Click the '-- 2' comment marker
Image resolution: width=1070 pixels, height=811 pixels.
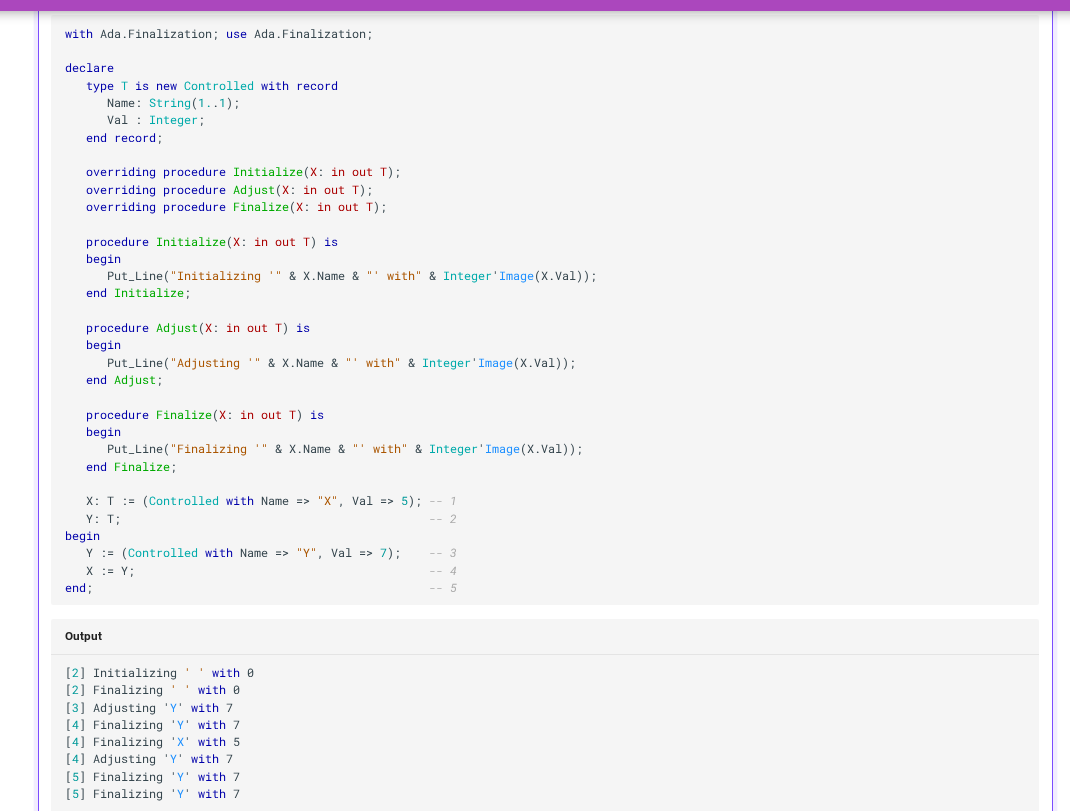coord(443,519)
